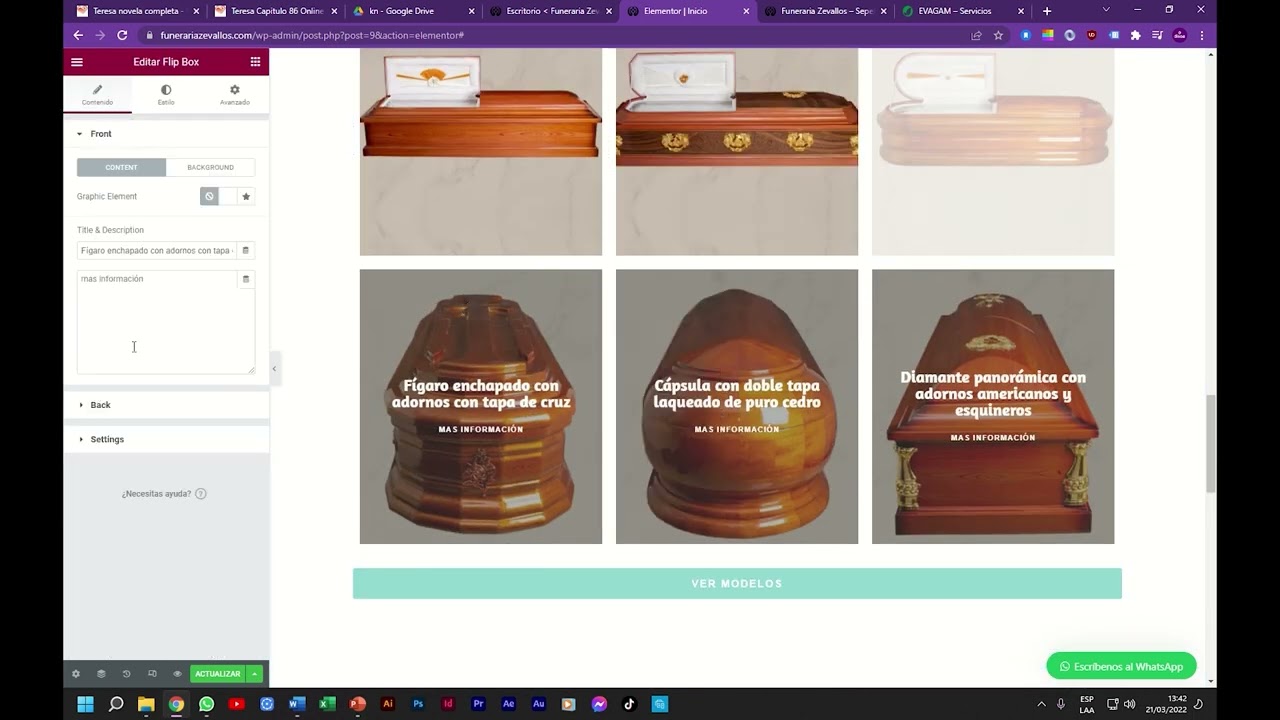Switch to the Contenido tab
This screenshot has width=1280, height=720.
pyautogui.click(x=97, y=95)
